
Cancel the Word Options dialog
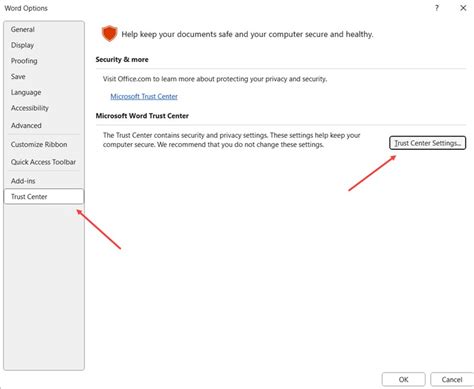point(452,379)
